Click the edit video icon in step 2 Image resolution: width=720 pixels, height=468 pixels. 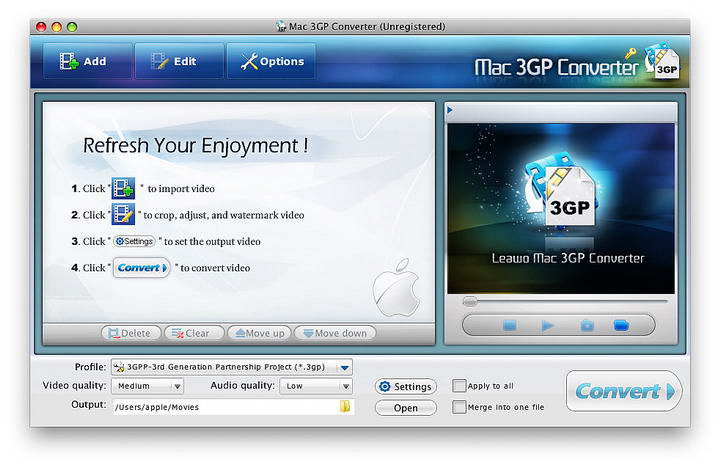(123, 214)
